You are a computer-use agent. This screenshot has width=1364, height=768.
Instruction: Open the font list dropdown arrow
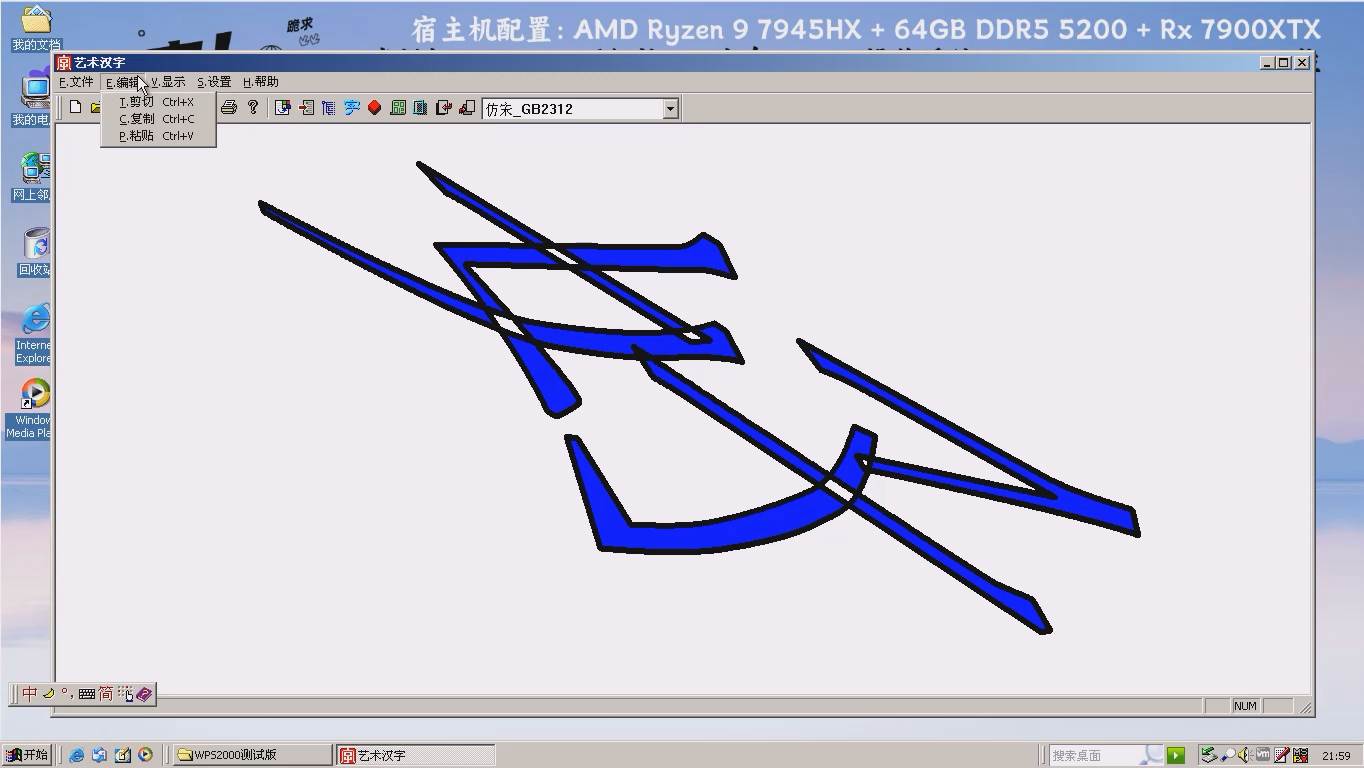[x=671, y=108]
